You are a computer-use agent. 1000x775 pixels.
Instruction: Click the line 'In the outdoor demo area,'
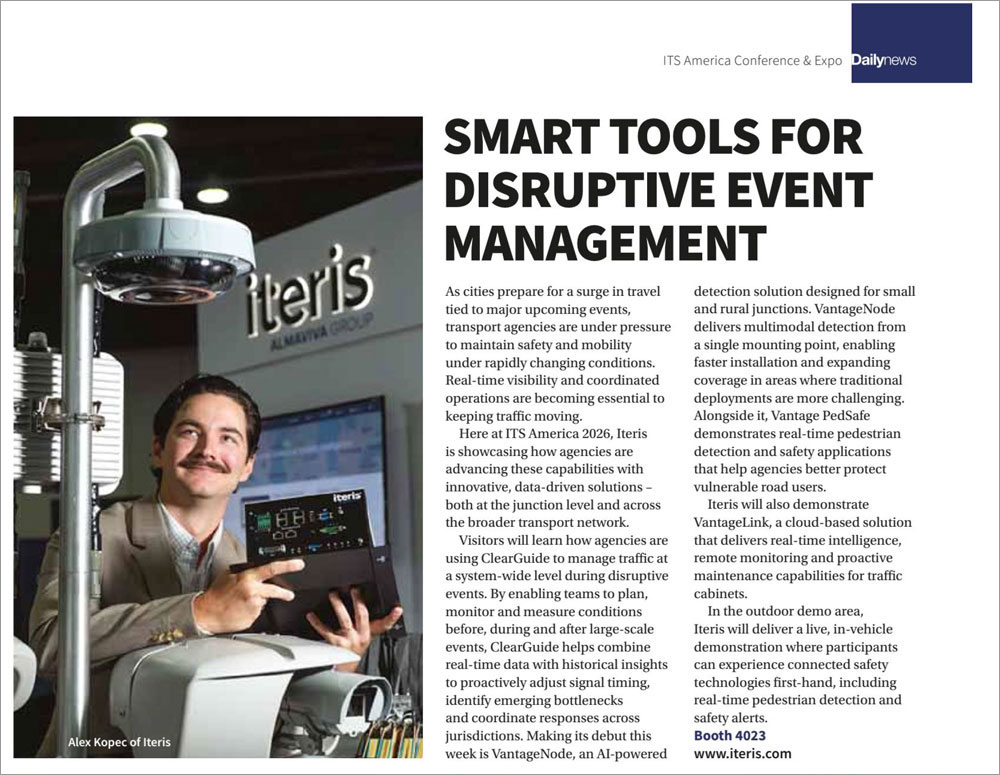coord(786,611)
